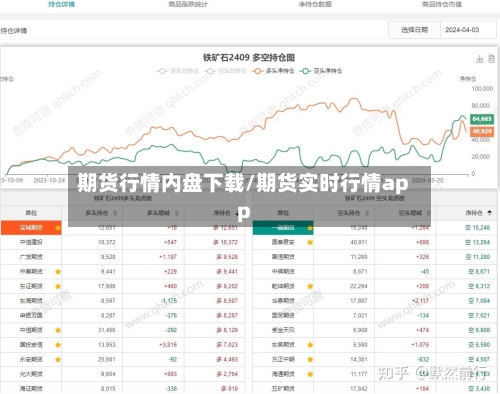Click the change value +1,197
This screenshot has width=500, height=394.
(x=168, y=257)
